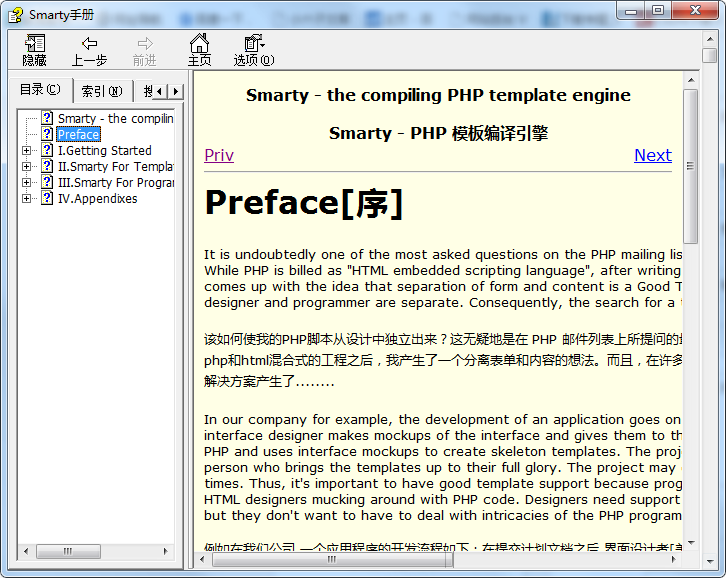Expand the III.Smarty For Programmers node

[x=27, y=183]
